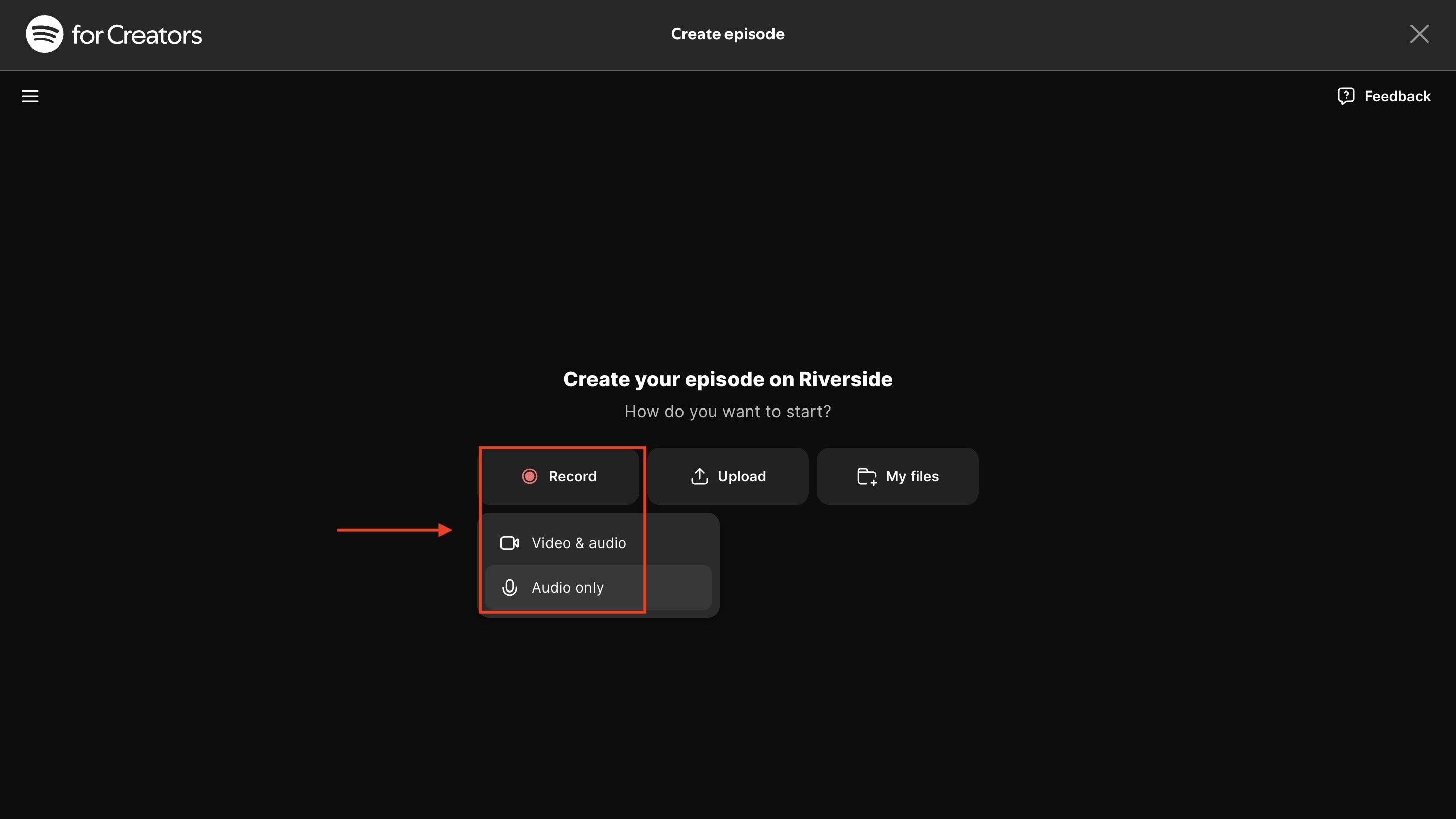The height and width of the screenshot is (819, 1456).
Task: Open the Feedback link
Action: tap(1384, 96)
